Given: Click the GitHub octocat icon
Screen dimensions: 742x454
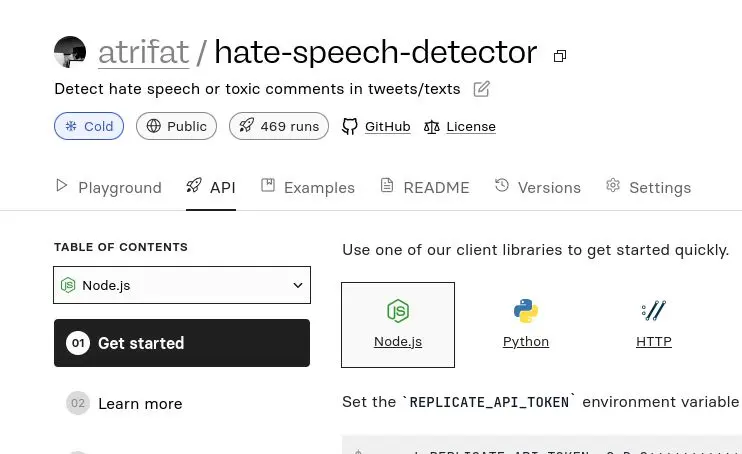Looking at the screenshot, I should (350, 126).
